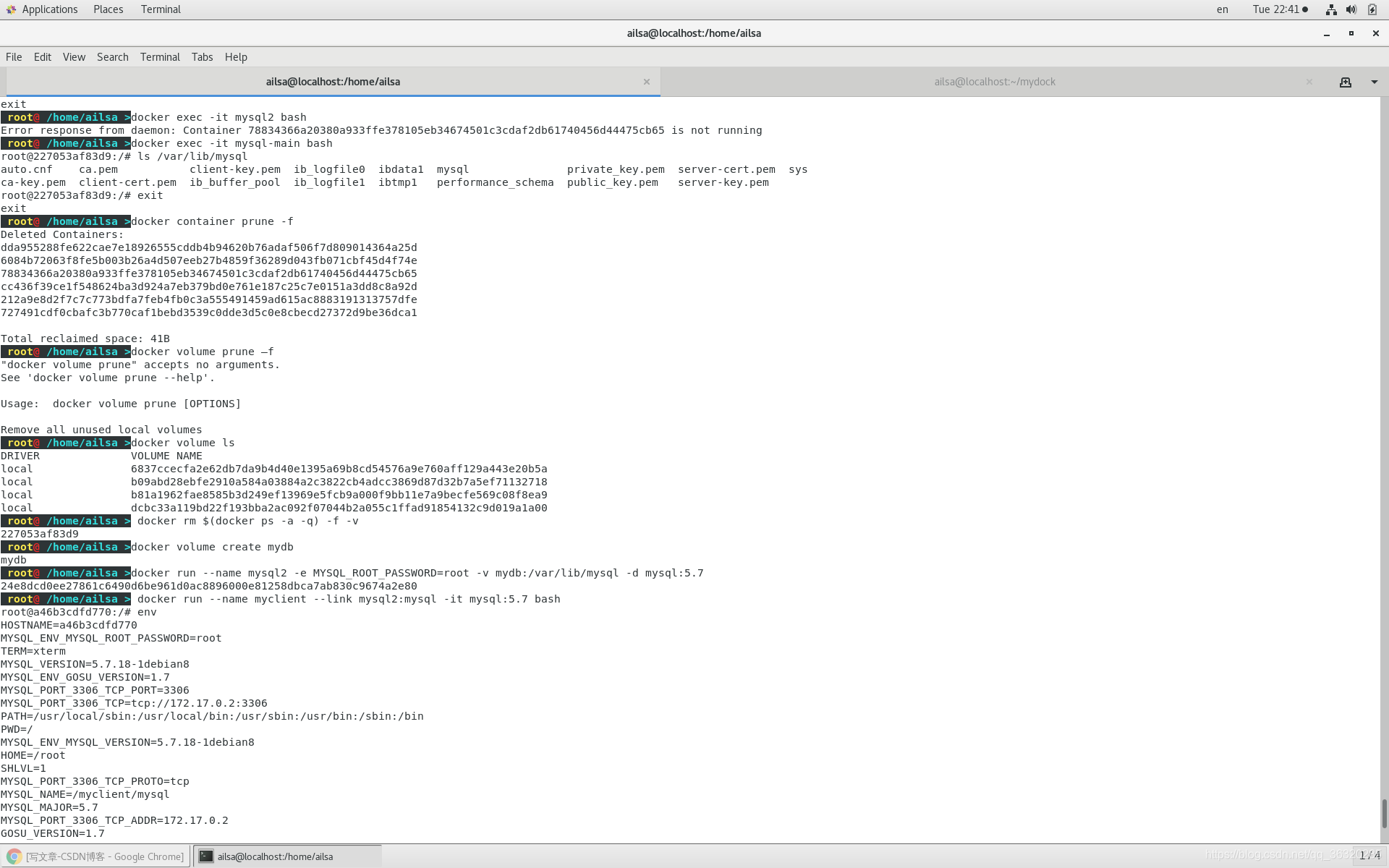This screenshot has height=868, width=1389.
Task: Open the File menu
Action: click(14, 57)
